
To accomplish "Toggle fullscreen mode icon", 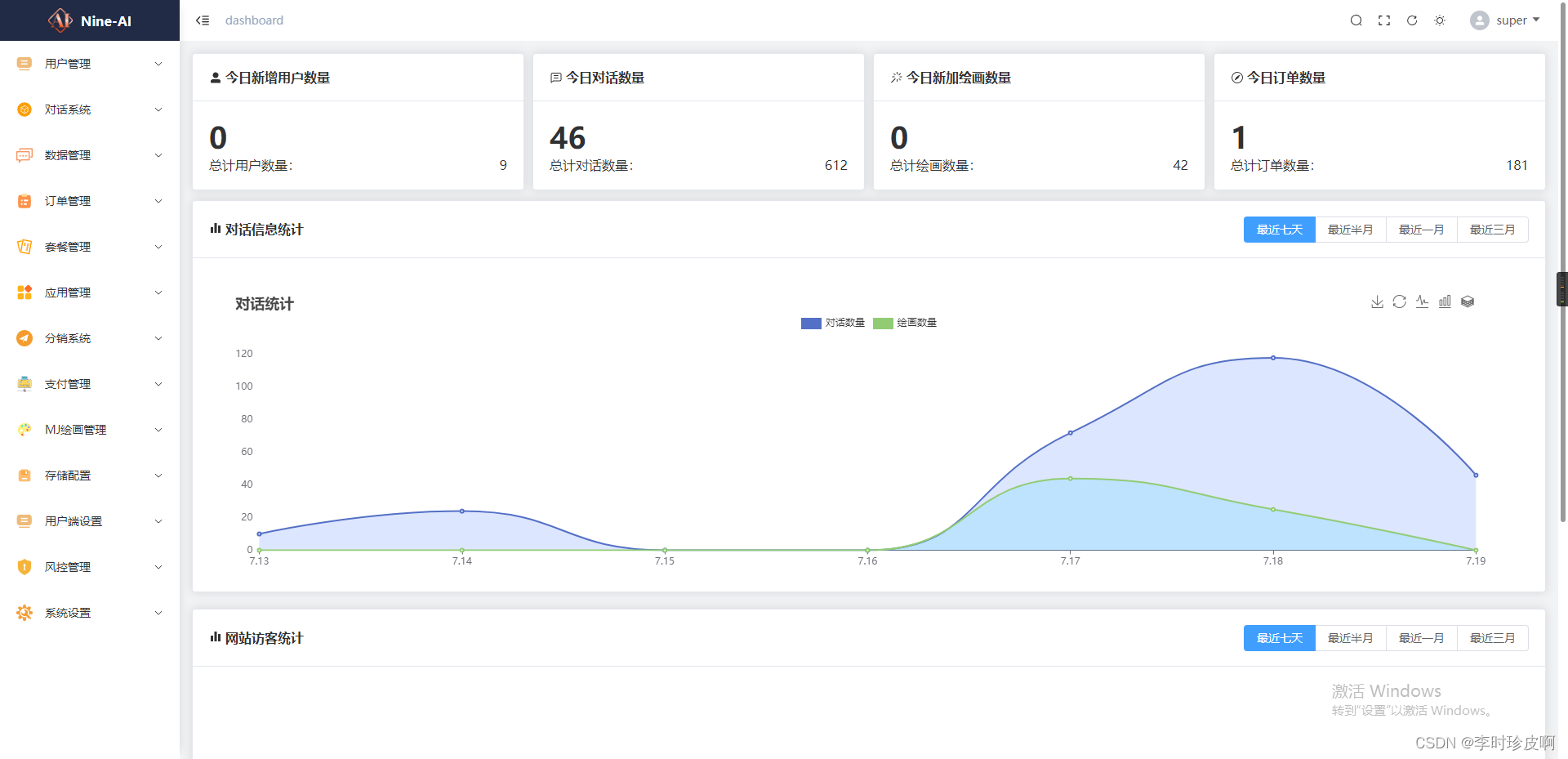I will (x=1384, y=20).
